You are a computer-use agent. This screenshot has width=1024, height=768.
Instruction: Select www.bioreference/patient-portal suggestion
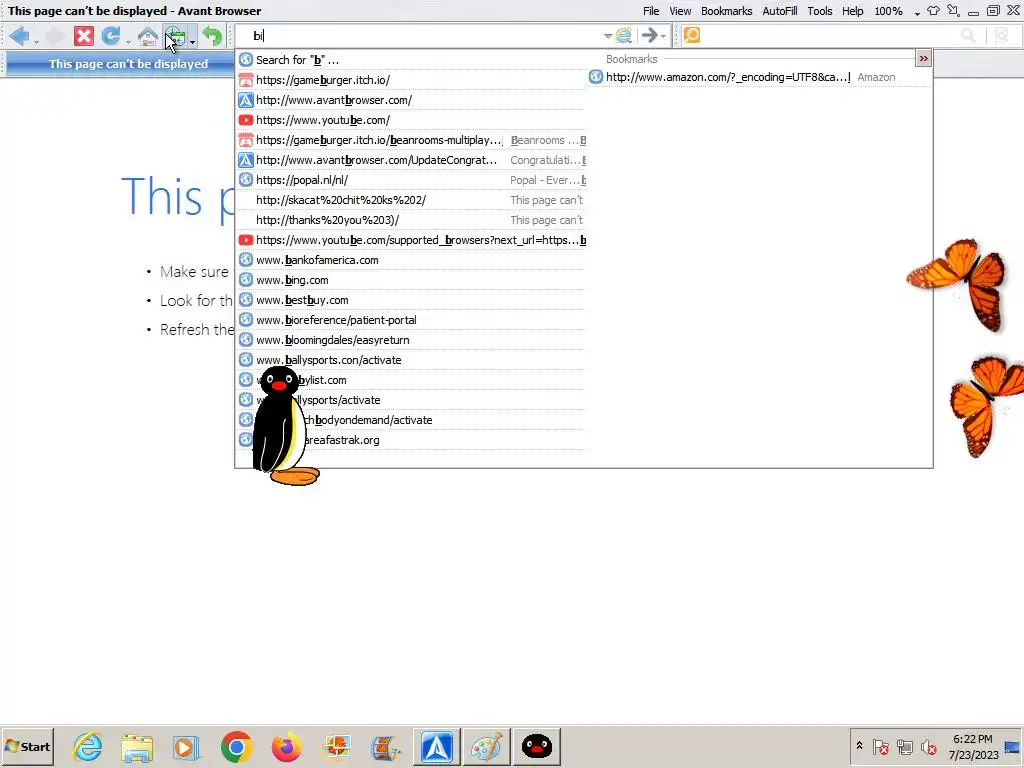coord(411,320)
